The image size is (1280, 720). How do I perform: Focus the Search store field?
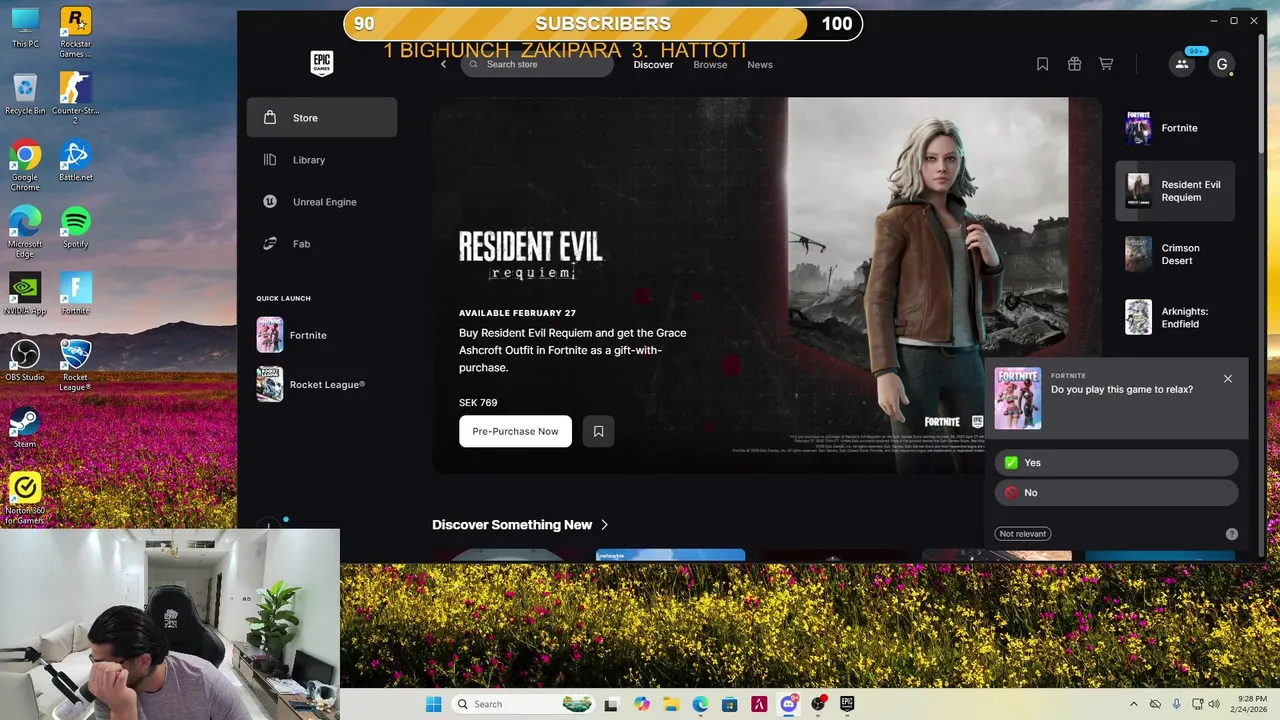[537, 64]
